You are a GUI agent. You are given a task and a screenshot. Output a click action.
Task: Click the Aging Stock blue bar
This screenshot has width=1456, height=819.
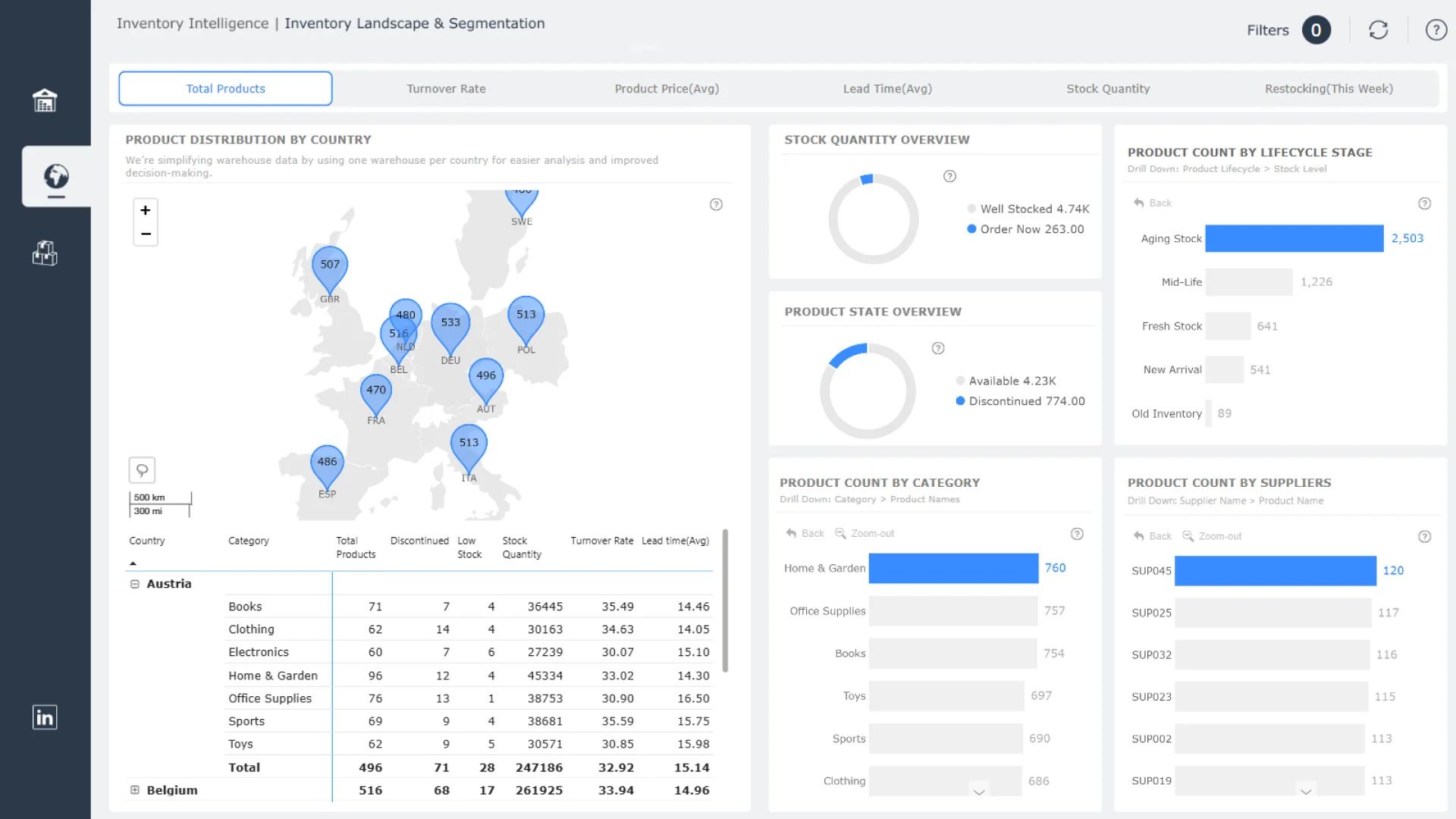coord(1294,238)
